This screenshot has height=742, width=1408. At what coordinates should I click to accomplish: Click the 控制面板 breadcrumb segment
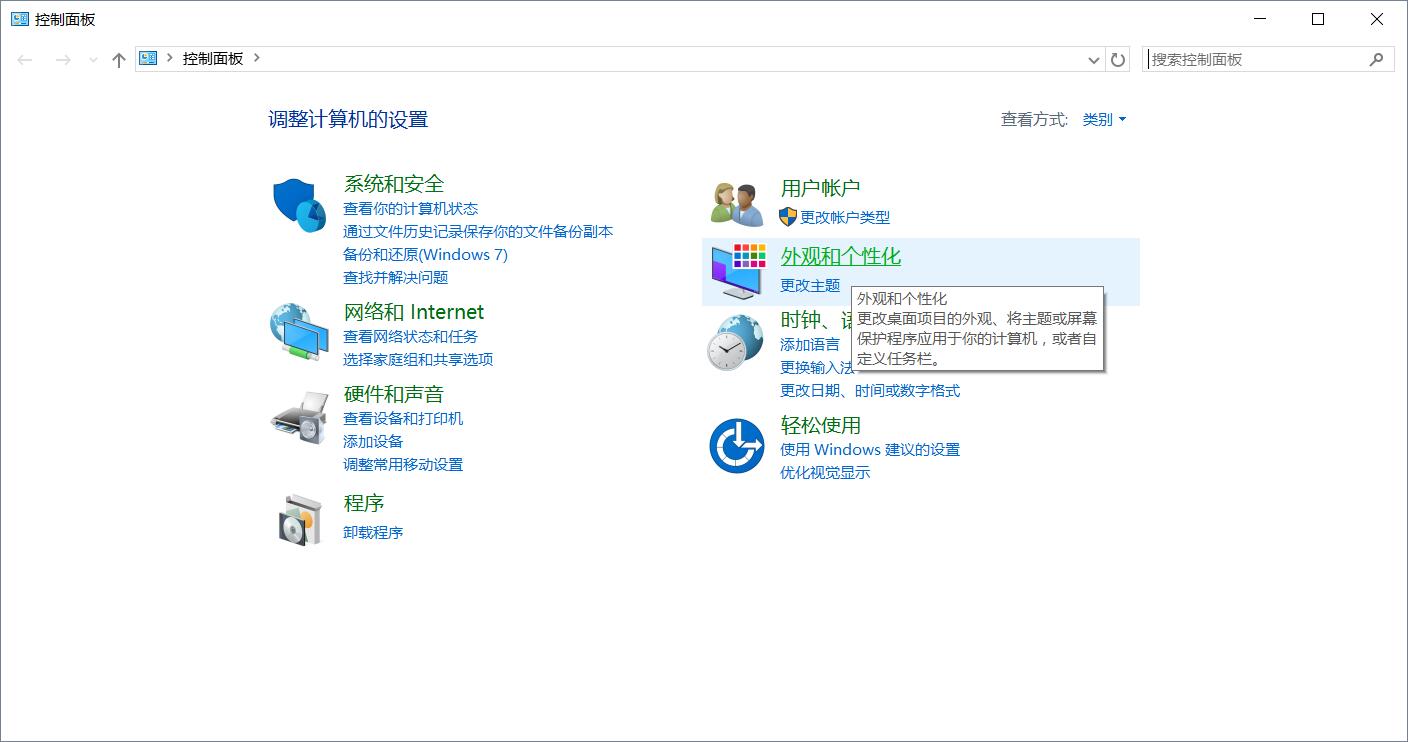point(213,58)
